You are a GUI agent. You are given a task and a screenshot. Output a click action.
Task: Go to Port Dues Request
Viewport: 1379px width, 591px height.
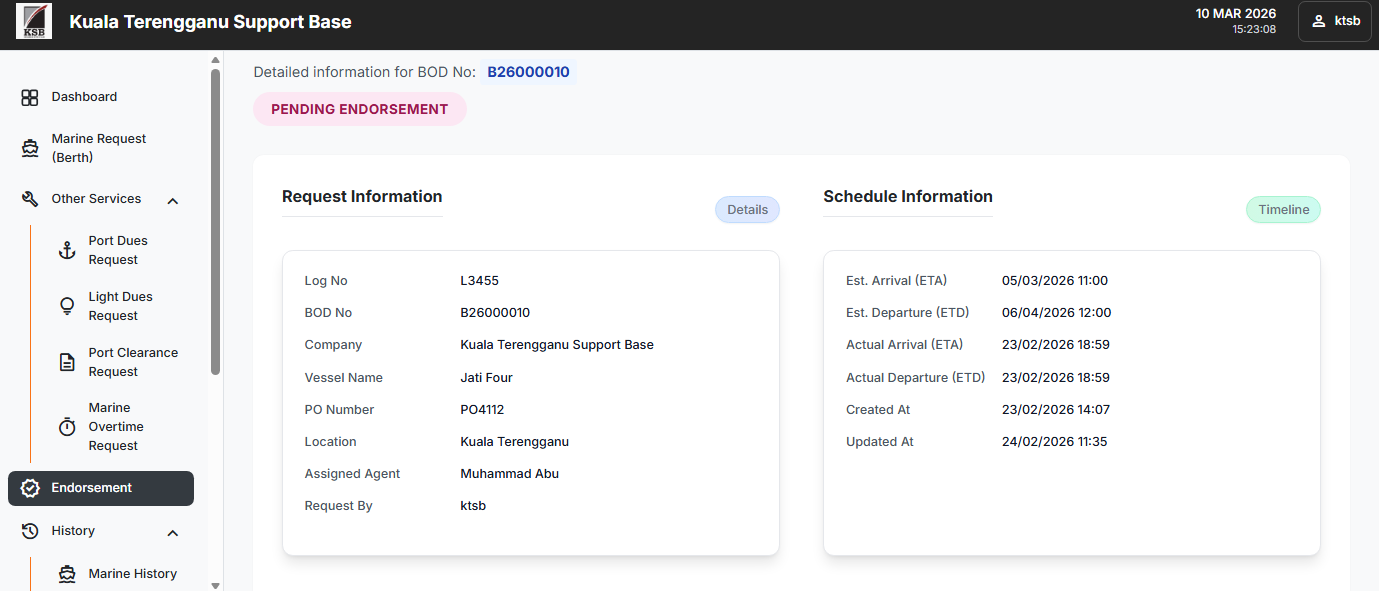(118, 250)
